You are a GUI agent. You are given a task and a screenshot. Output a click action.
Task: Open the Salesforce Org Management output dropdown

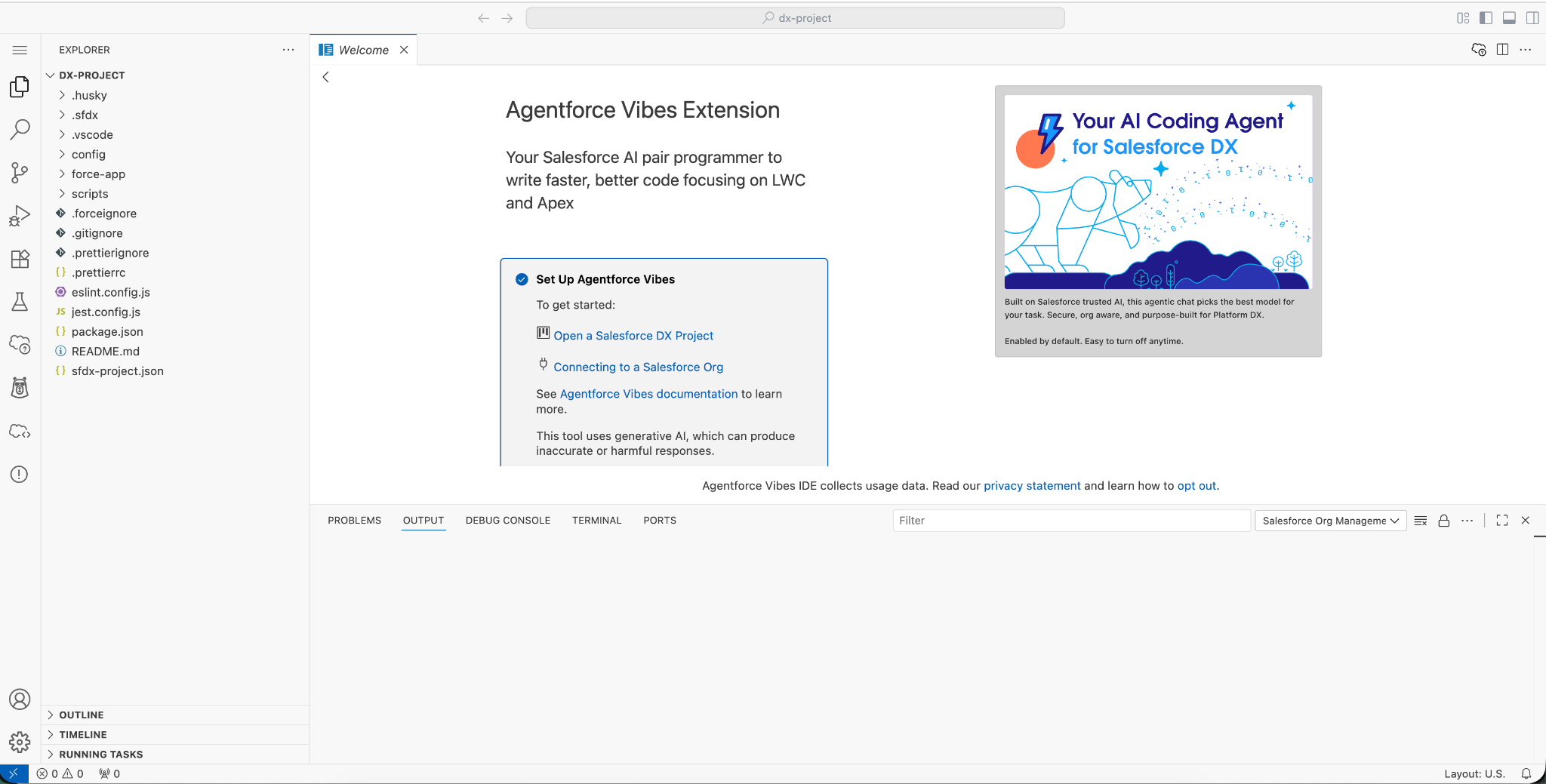pyautogui.click(x=1330, y=521)
